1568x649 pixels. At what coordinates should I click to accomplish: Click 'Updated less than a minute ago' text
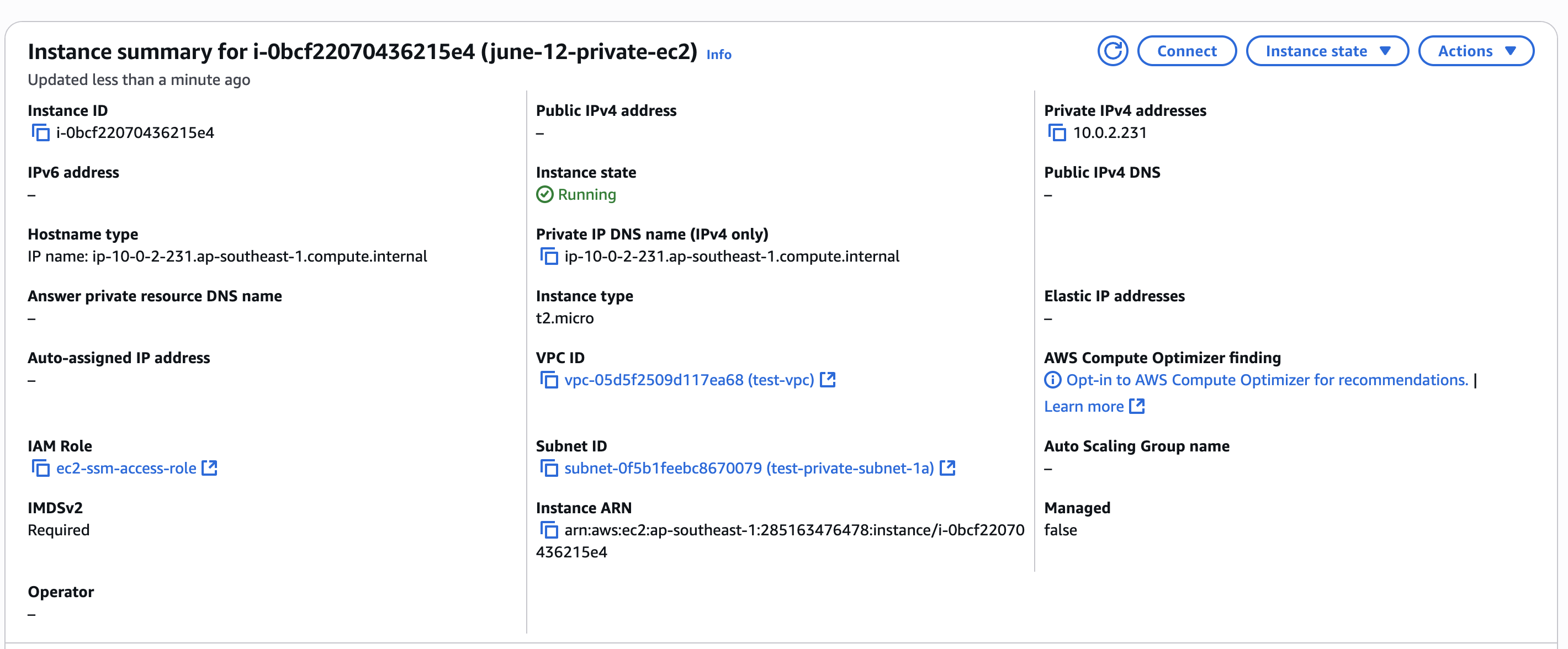click(x=139, y=79)
